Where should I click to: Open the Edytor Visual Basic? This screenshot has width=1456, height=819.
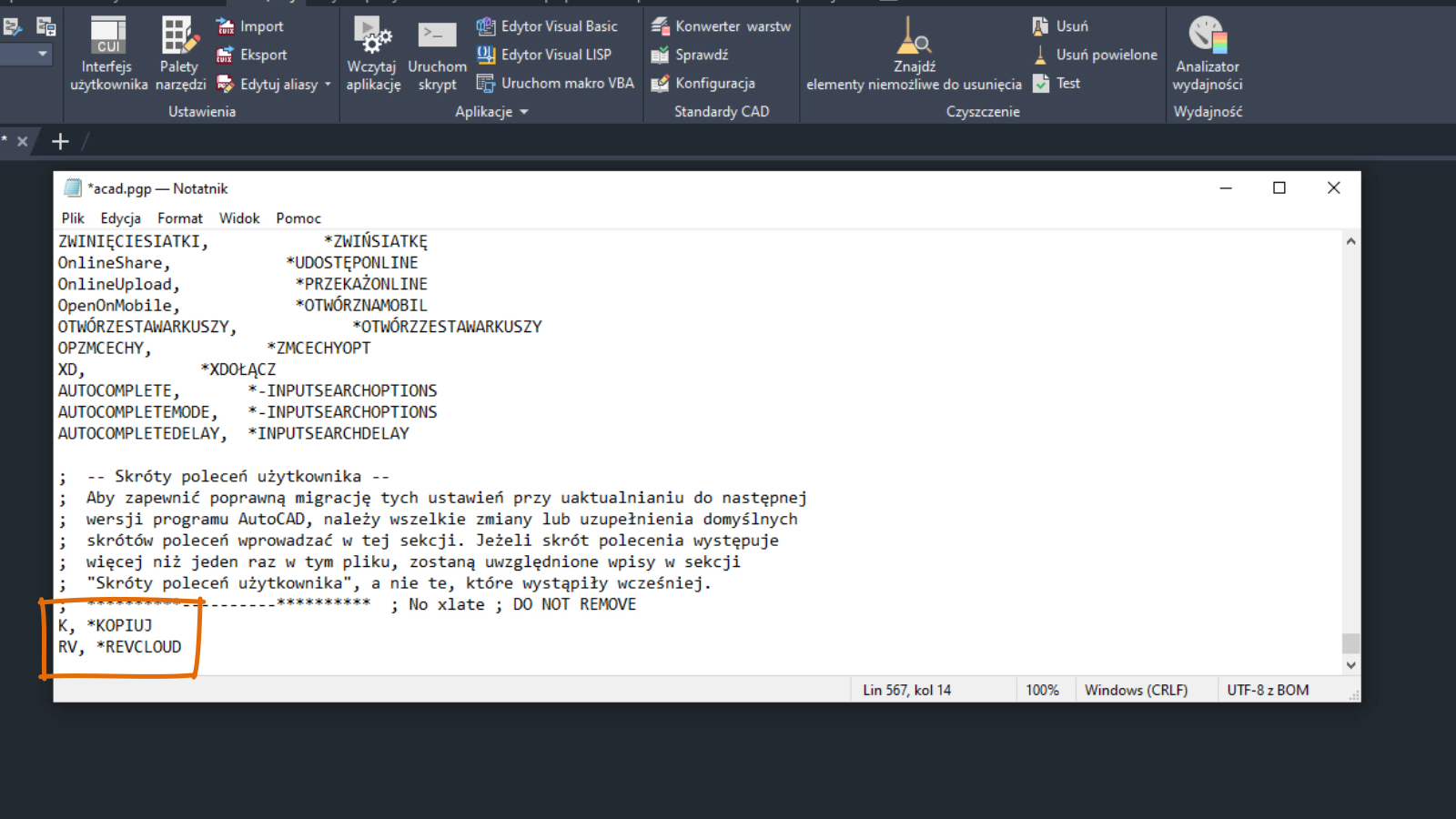pyautogui.click(x=547, y=26)
